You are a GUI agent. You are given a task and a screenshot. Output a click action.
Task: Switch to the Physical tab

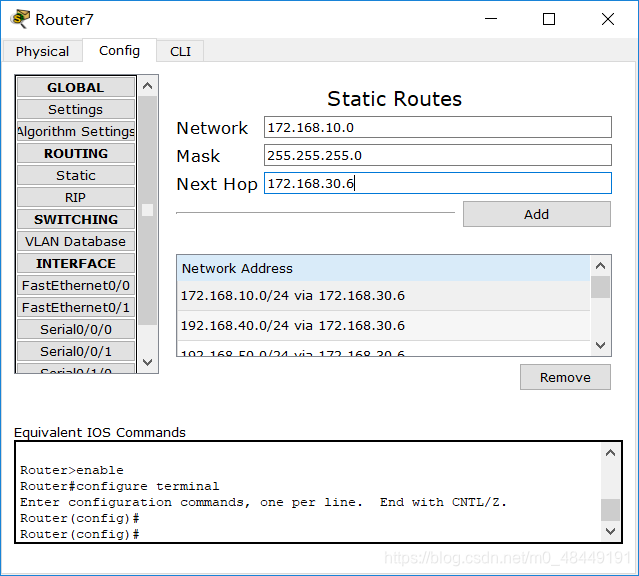coord(42,51)
